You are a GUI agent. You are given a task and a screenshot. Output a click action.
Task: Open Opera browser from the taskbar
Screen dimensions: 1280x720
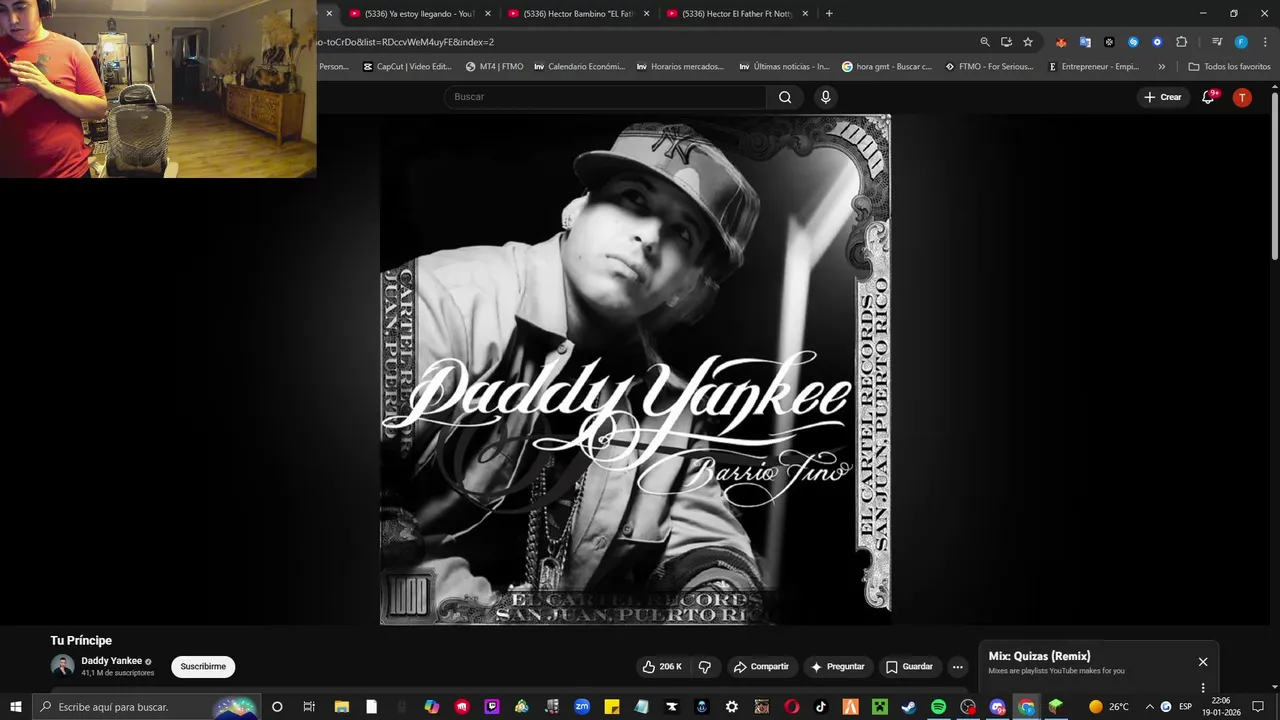click(792, 707)
